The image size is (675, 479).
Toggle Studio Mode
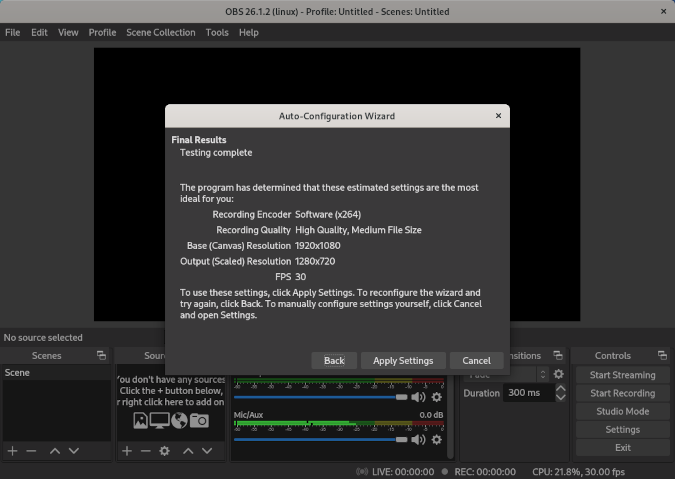[622, 411]
